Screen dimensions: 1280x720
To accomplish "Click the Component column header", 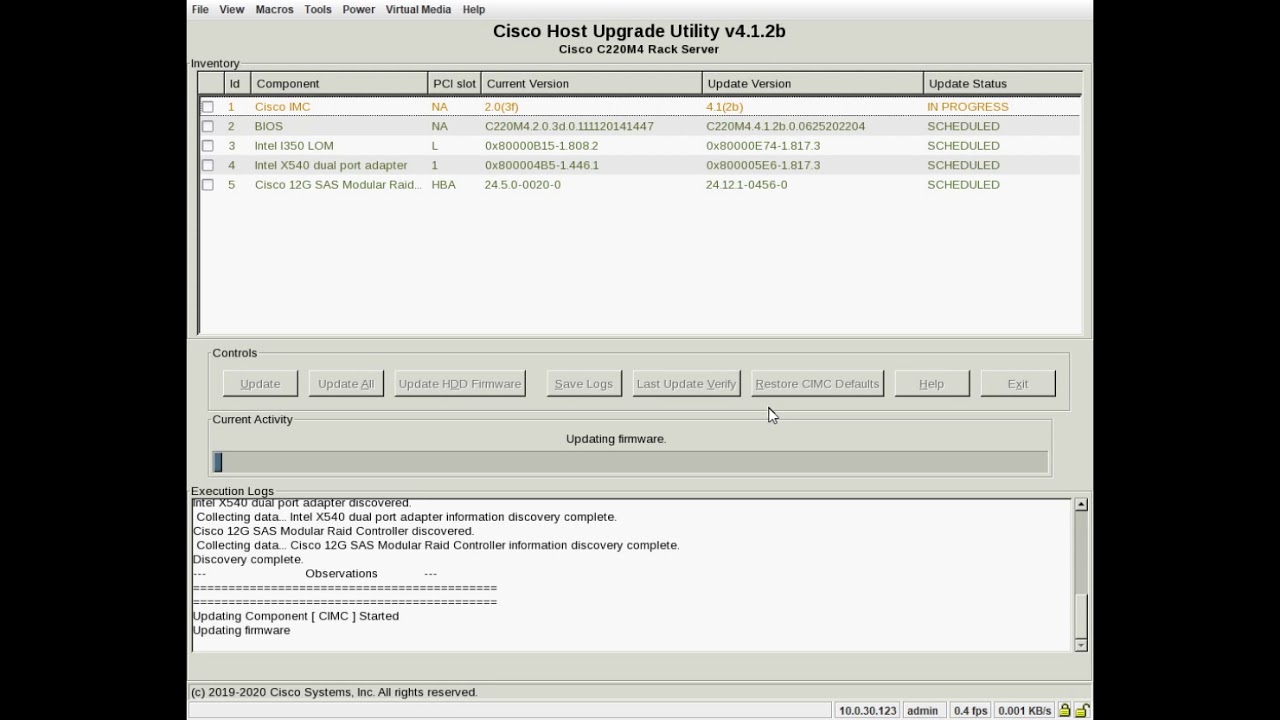I will point(339,84).
